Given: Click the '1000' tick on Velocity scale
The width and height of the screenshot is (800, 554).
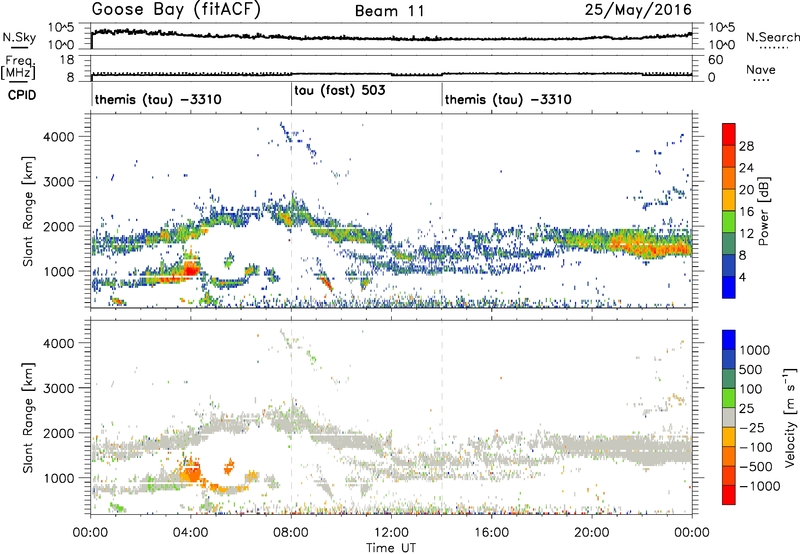Looking at the screenshot, I should click(755, 350).
